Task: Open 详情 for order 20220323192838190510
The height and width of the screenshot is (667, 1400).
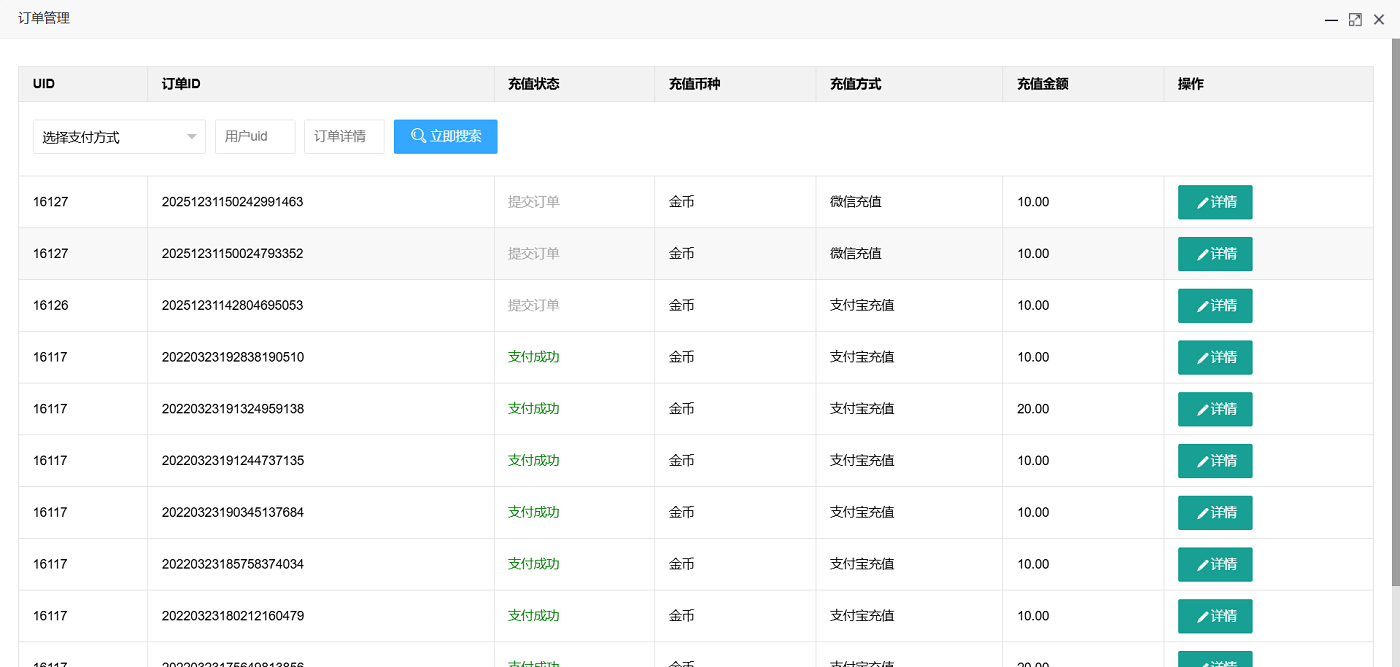Action: click(1215, 357)
